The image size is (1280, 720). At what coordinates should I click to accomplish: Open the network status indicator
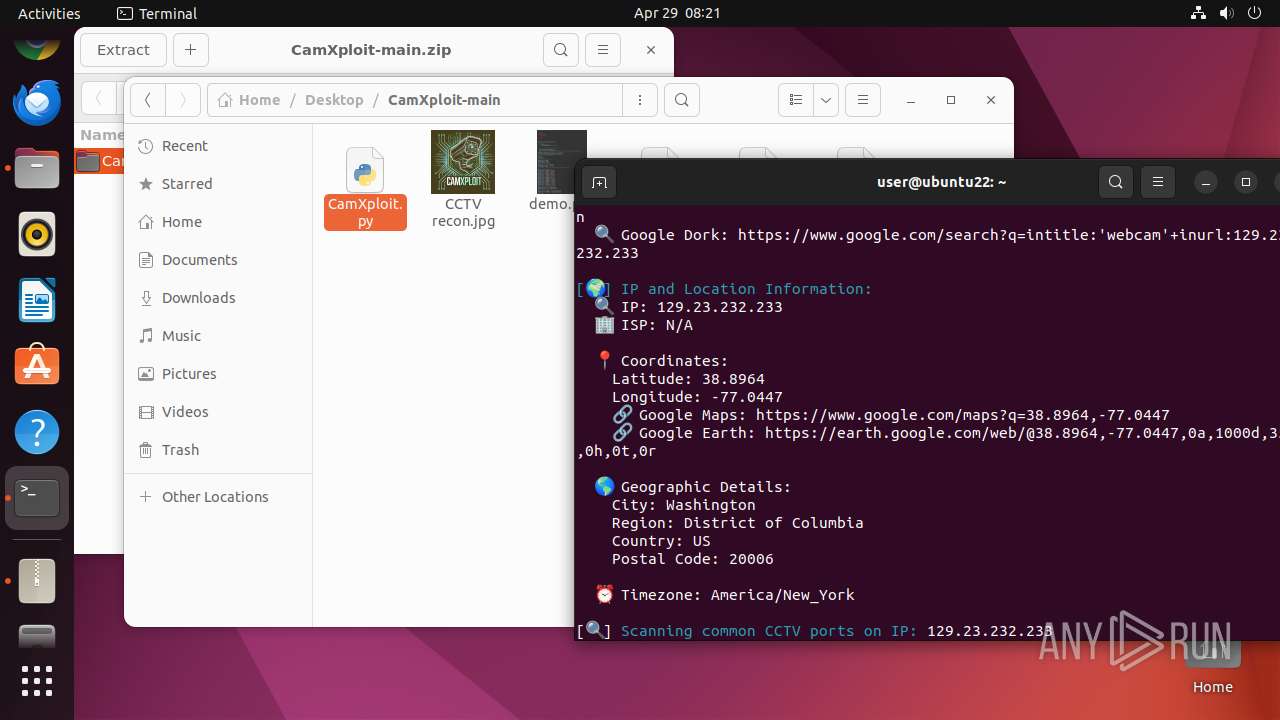pyautogui.click(x=1199, y=14)
